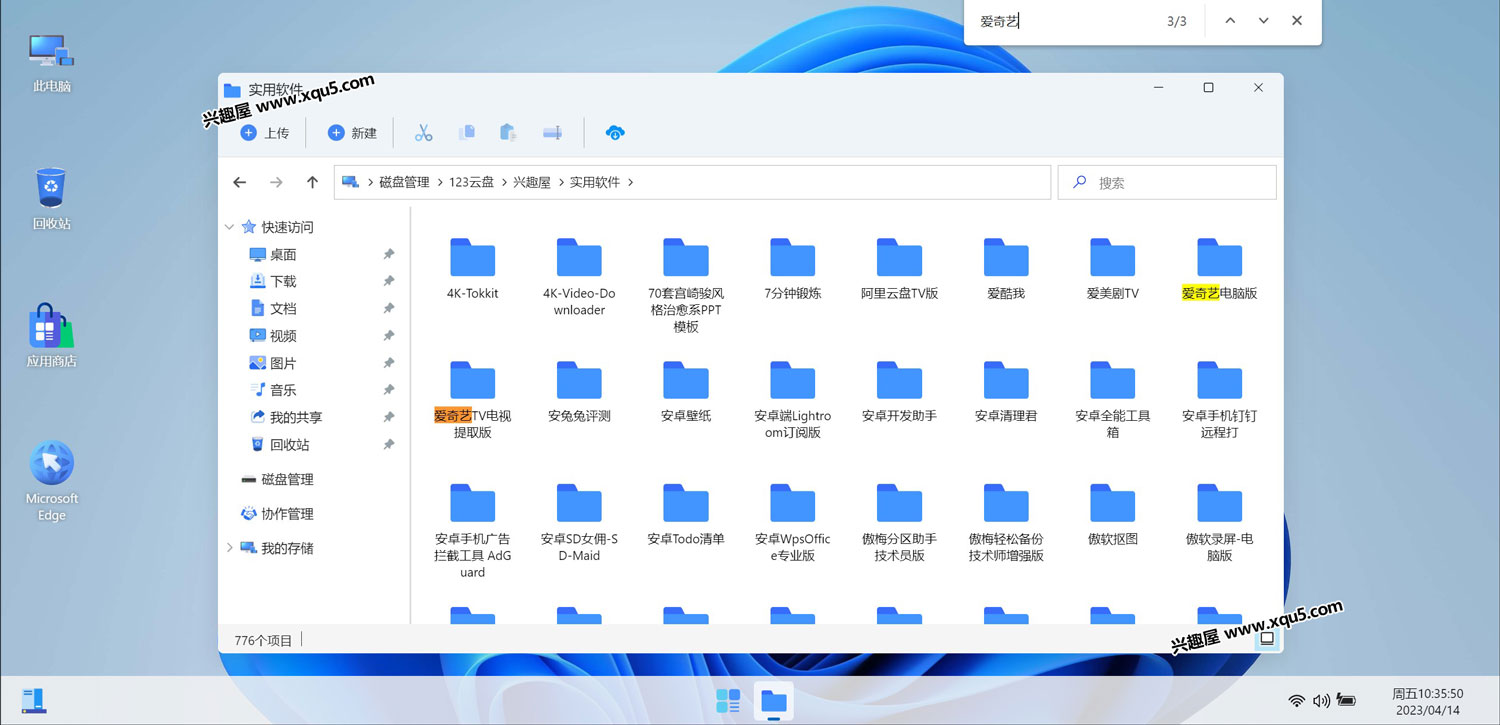Click the view toggle icon in status bar
This screenshot has width=1500, height=725.
(x=1267, y=639)
